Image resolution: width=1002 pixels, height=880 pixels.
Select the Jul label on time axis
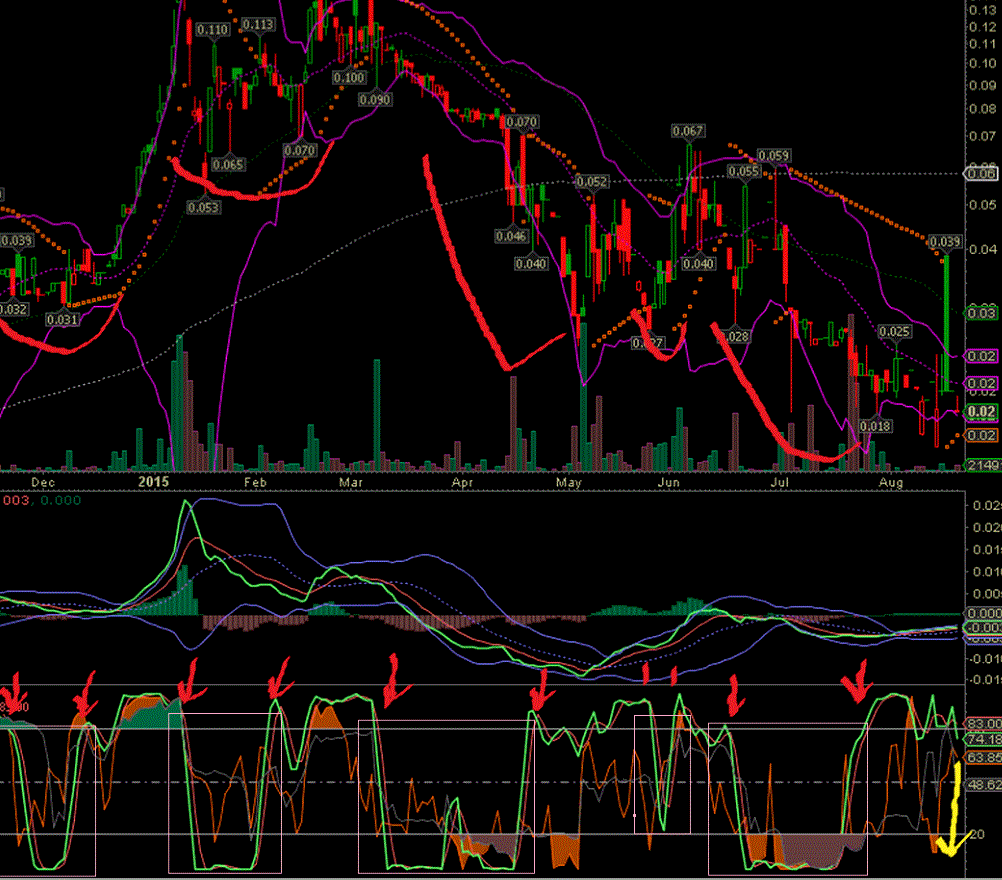pyautogui.click(x=780, y=482)
